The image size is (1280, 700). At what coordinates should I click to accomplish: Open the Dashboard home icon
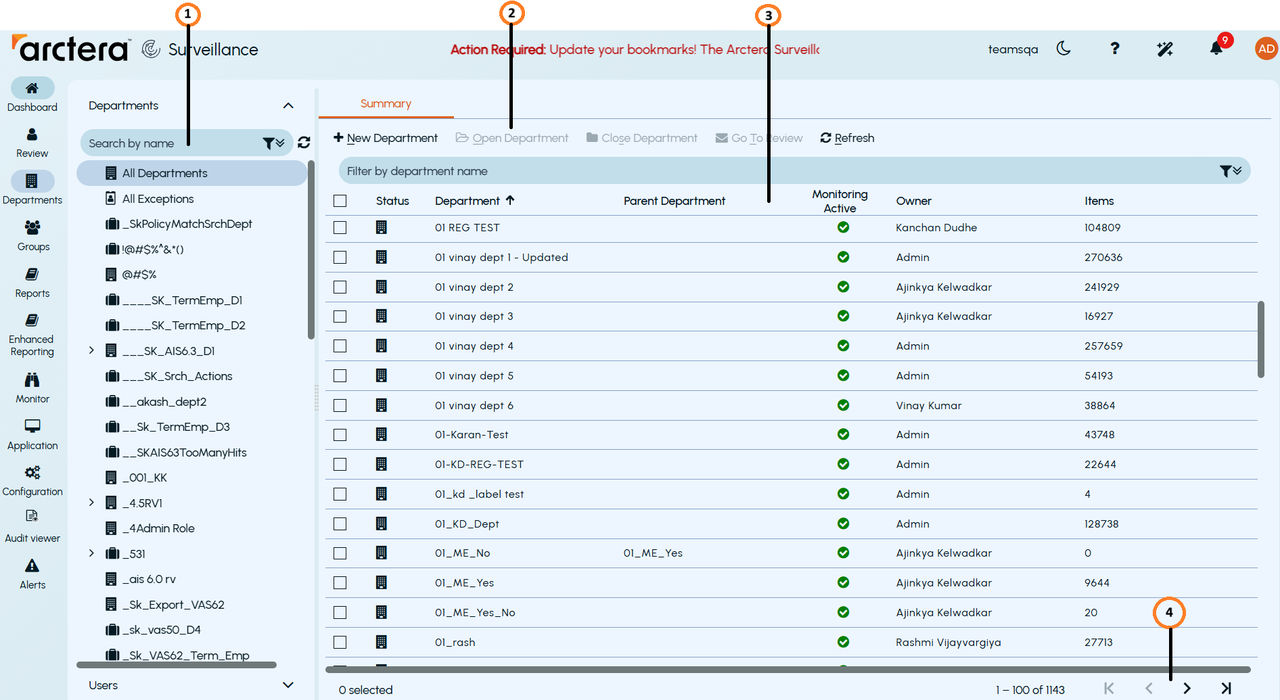pyautogui.click(x=32, y=88)
